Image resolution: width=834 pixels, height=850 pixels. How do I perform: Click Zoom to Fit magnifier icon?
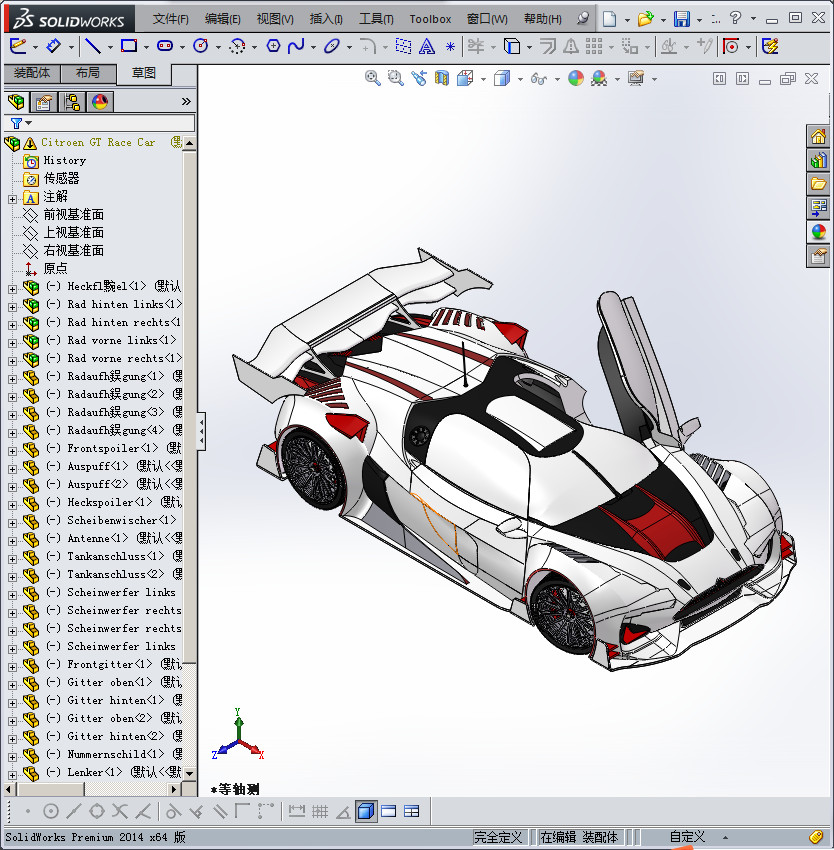[x=372, y=78]
